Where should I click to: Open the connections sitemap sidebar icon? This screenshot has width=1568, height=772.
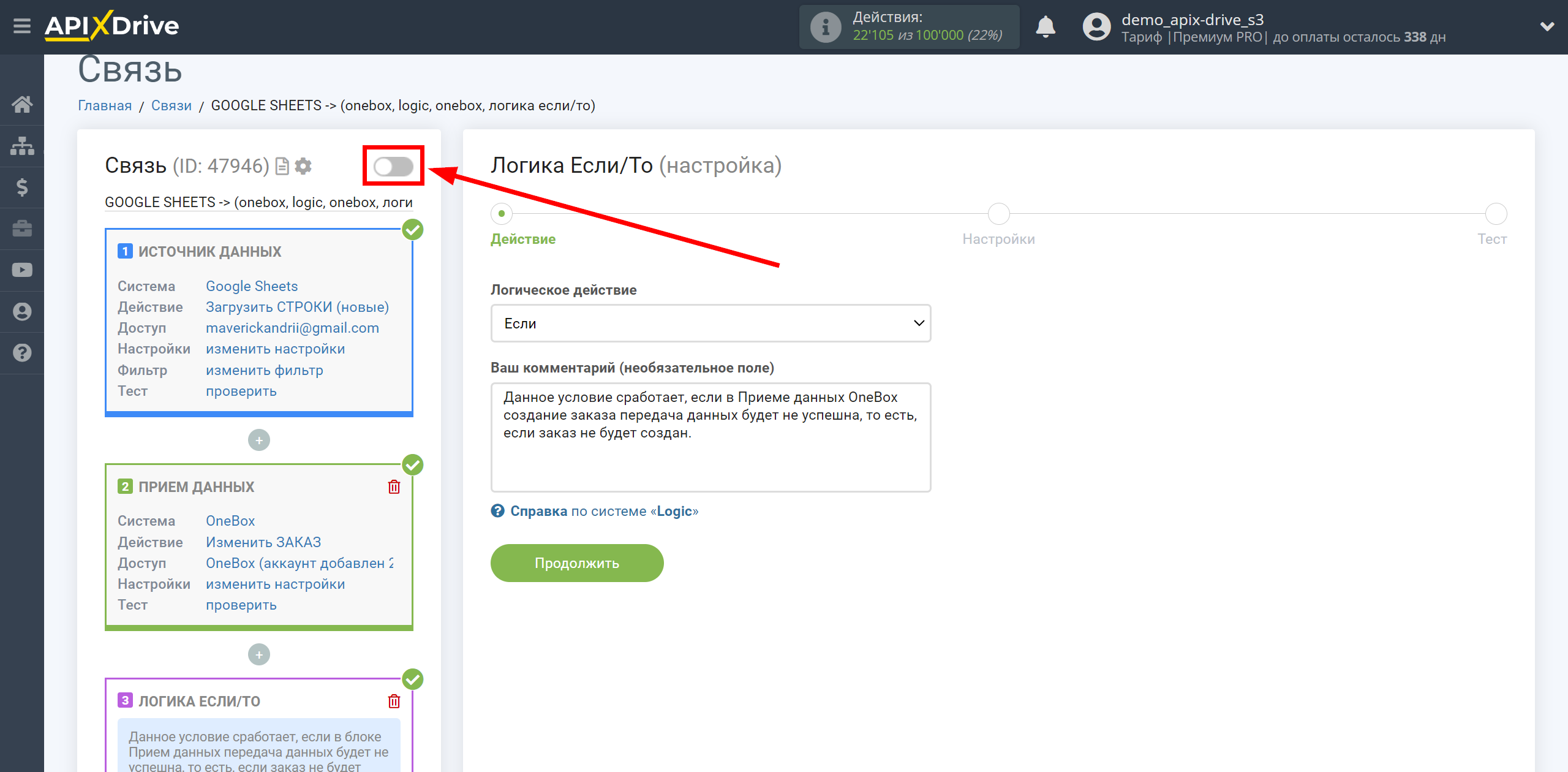tap(22, 146)
